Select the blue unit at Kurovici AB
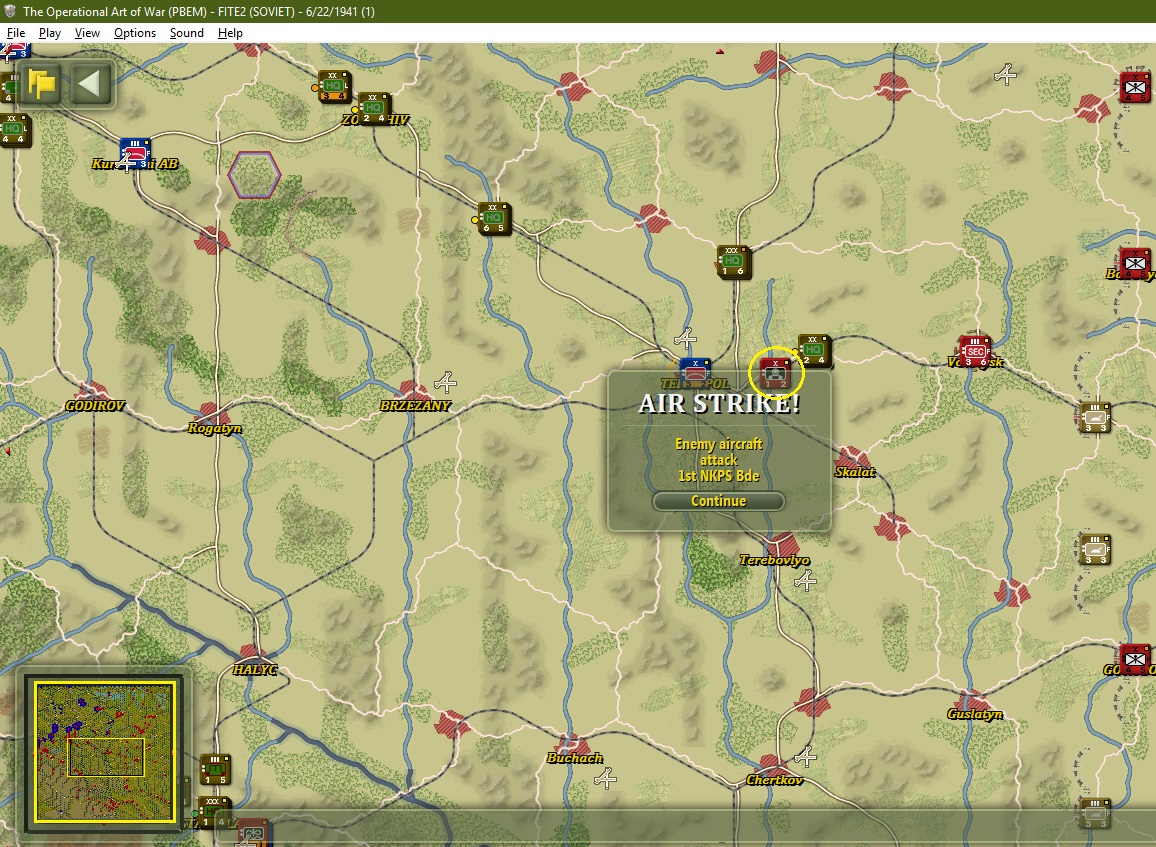The image size is (1156, 847). coord(135,153)
